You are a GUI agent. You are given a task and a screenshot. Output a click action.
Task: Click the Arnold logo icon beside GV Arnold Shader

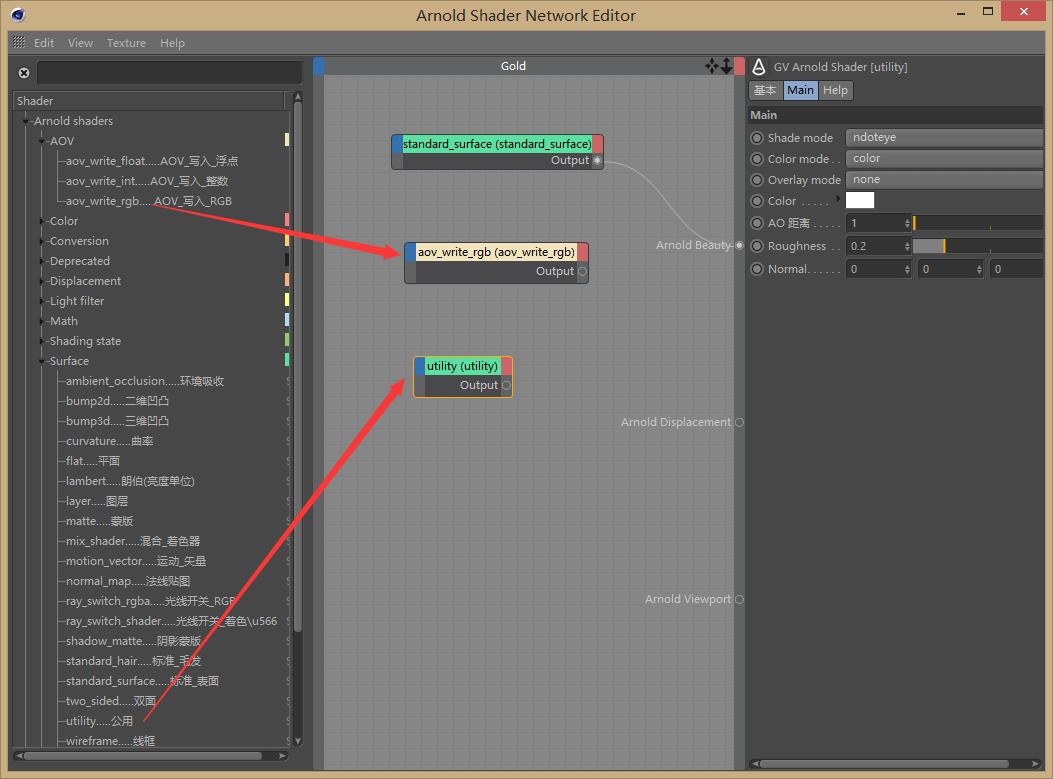[758, 66]
